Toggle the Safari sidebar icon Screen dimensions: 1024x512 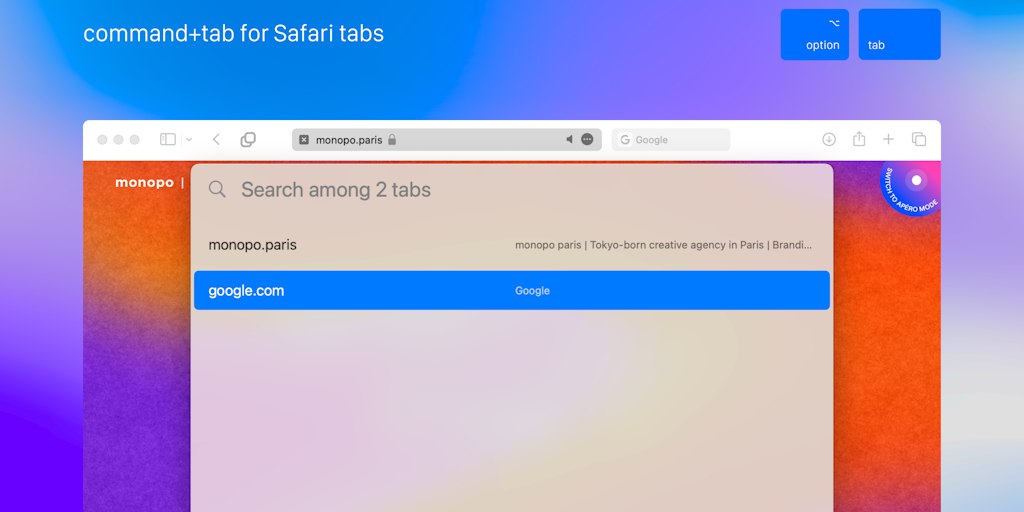168,140
